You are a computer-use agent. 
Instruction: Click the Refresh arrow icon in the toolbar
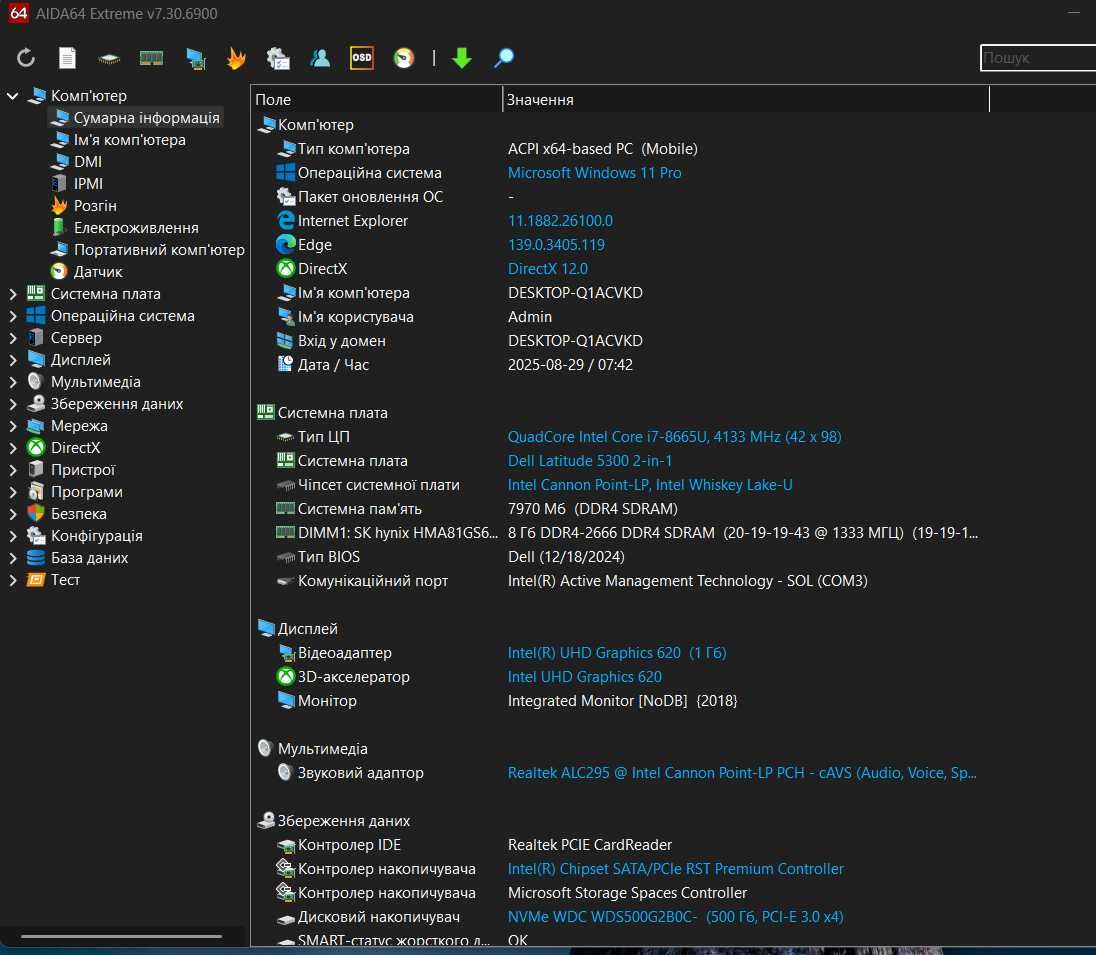coord(26,58)
